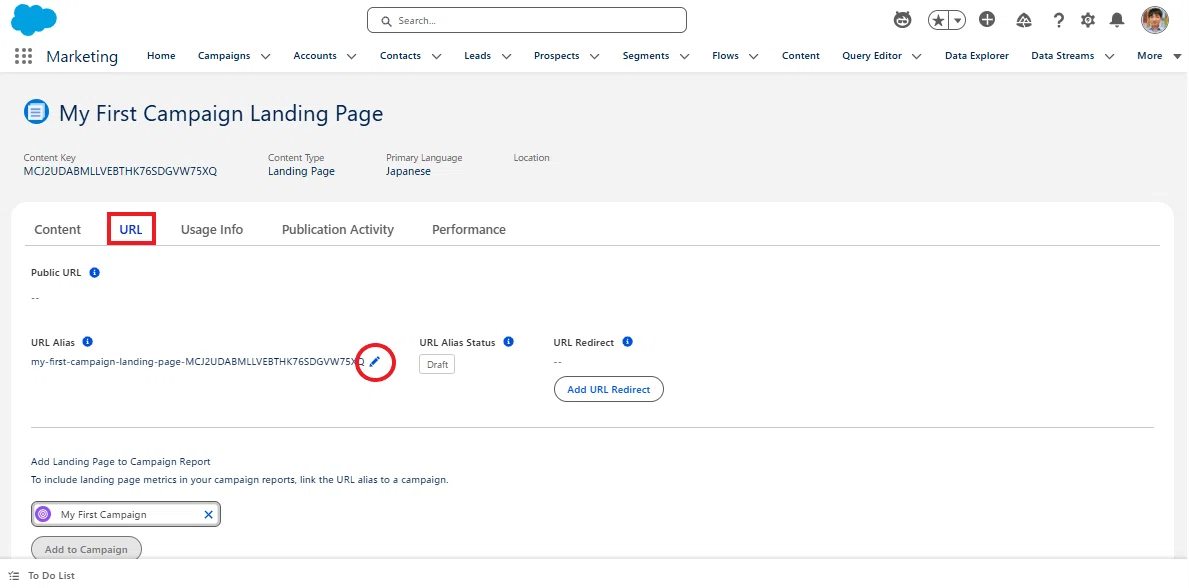Click the Add URL Redirect button
Screen dimensions: 1189x588
tap(609, 389)
